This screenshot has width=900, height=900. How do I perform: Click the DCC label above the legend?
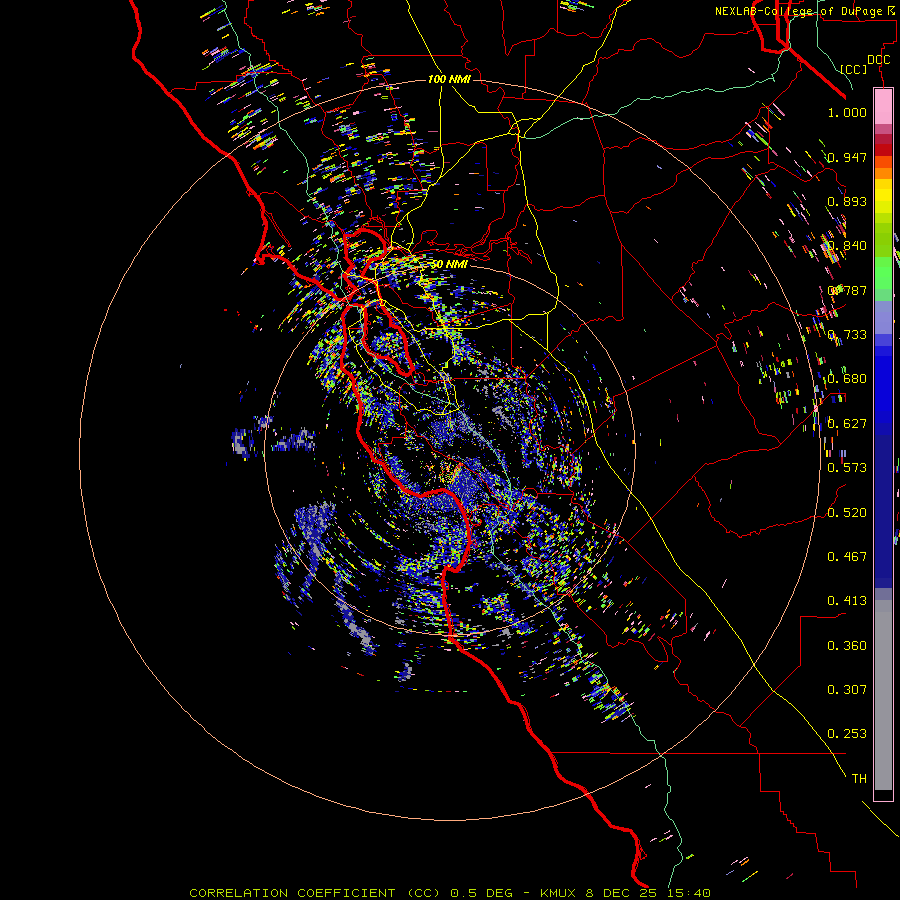click(878, 60)
